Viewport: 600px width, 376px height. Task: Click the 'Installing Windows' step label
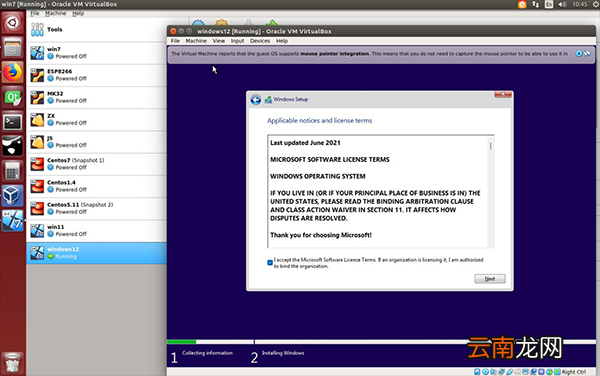point(283,353)
